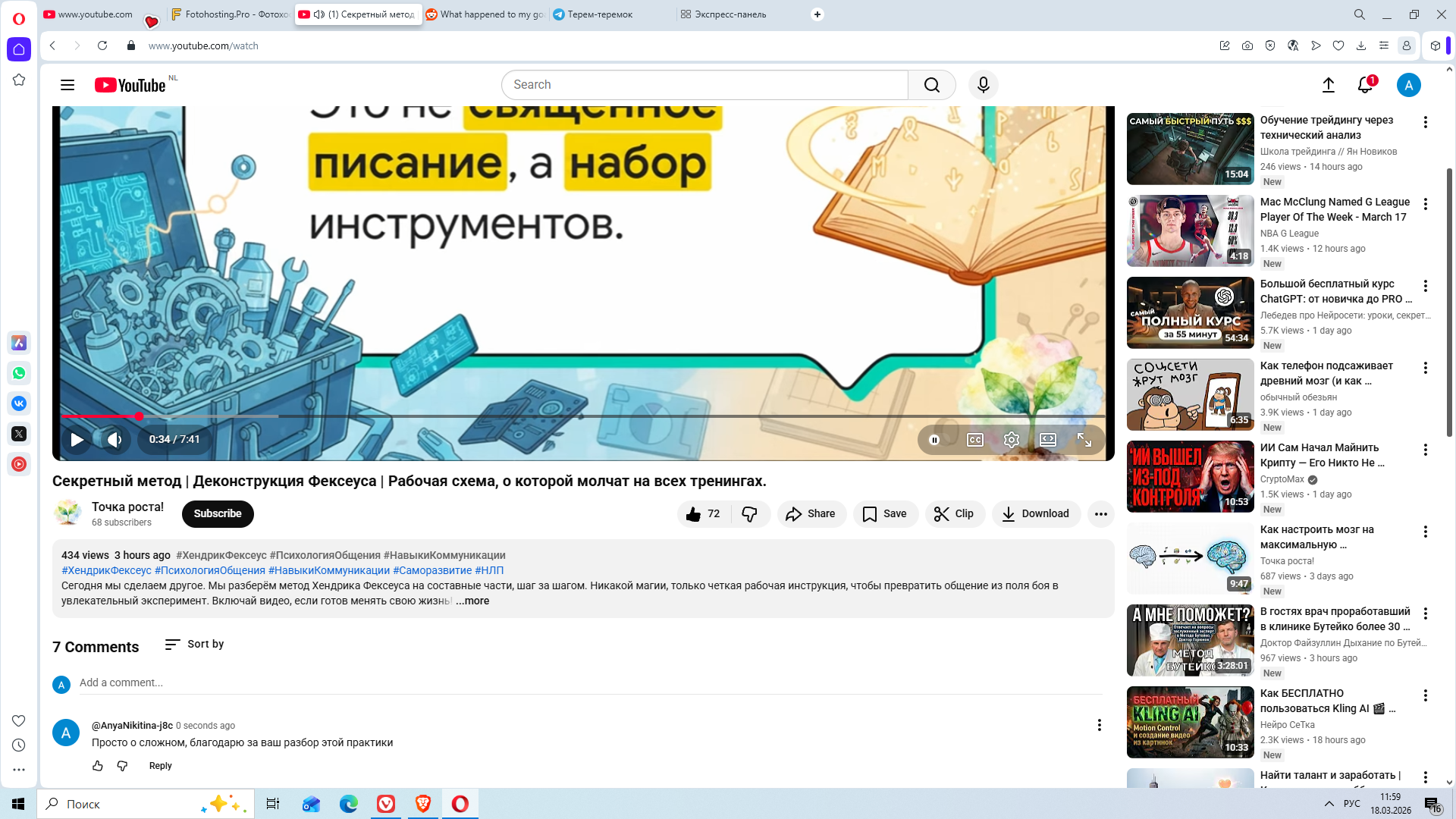Screen dimensions: 1456x819
Task: Click the voice search microphone icon
Action: tap(983, 85)
